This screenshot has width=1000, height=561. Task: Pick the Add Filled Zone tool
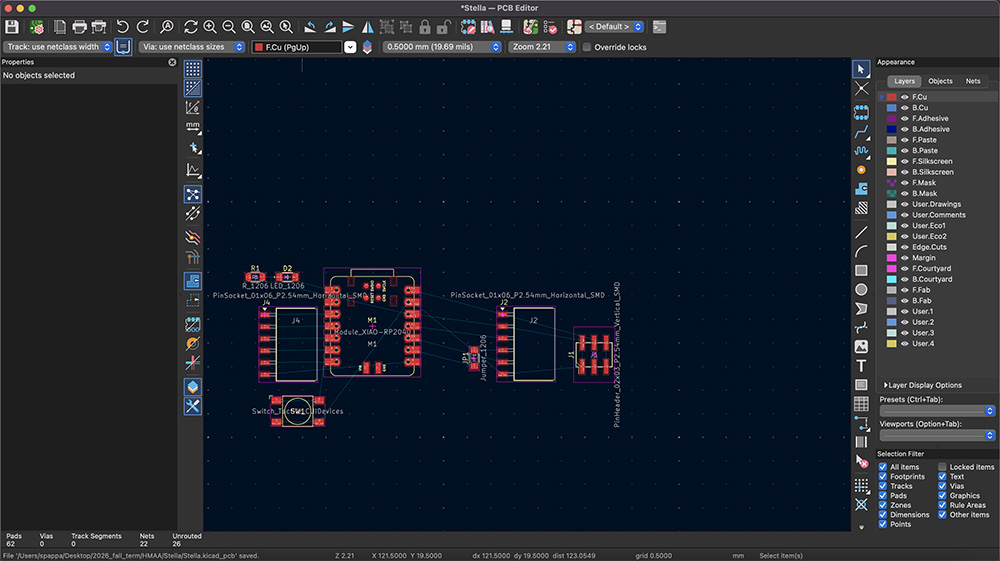coord(861,189)
